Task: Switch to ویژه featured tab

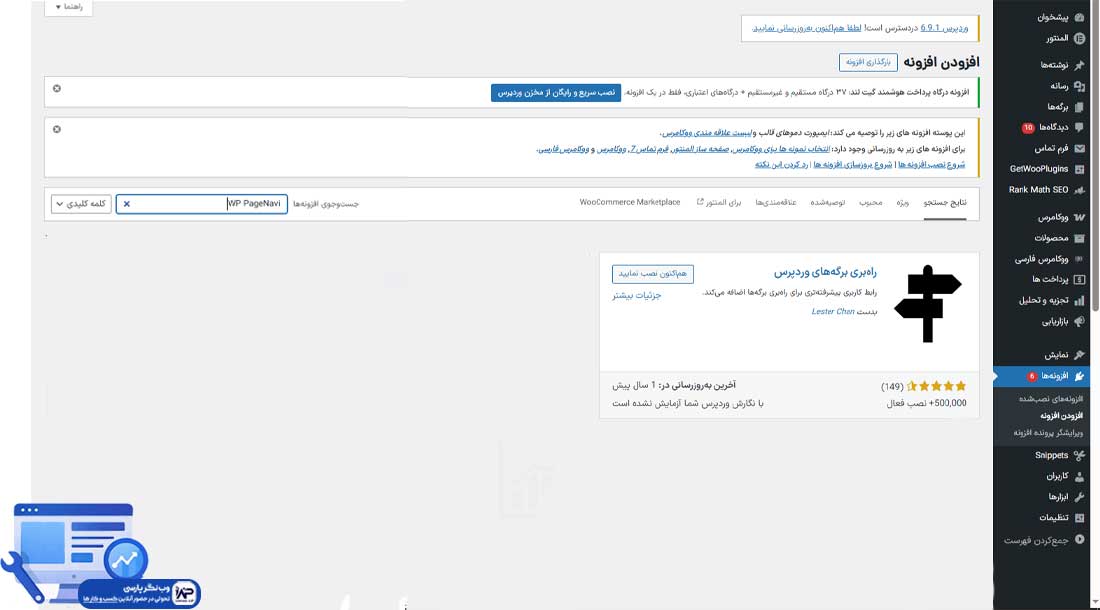Action: tap(902, 203)
